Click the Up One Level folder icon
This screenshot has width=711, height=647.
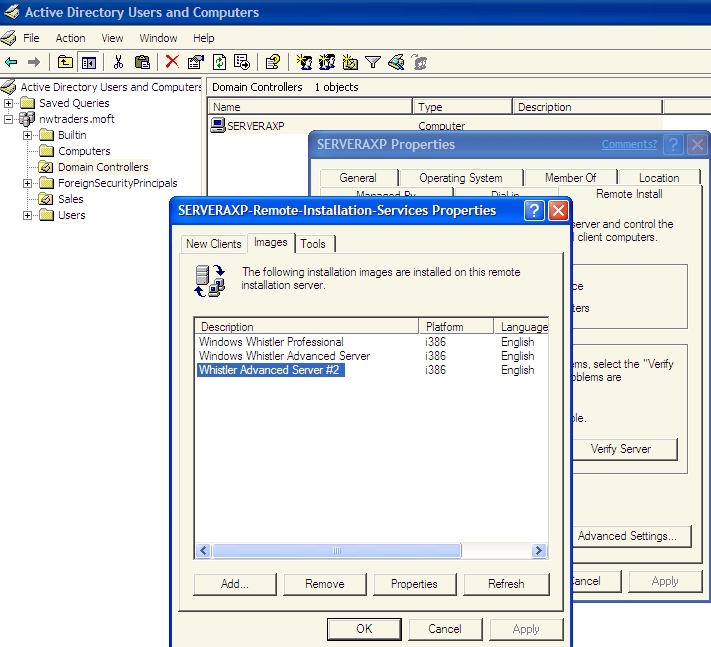[65, 62]
